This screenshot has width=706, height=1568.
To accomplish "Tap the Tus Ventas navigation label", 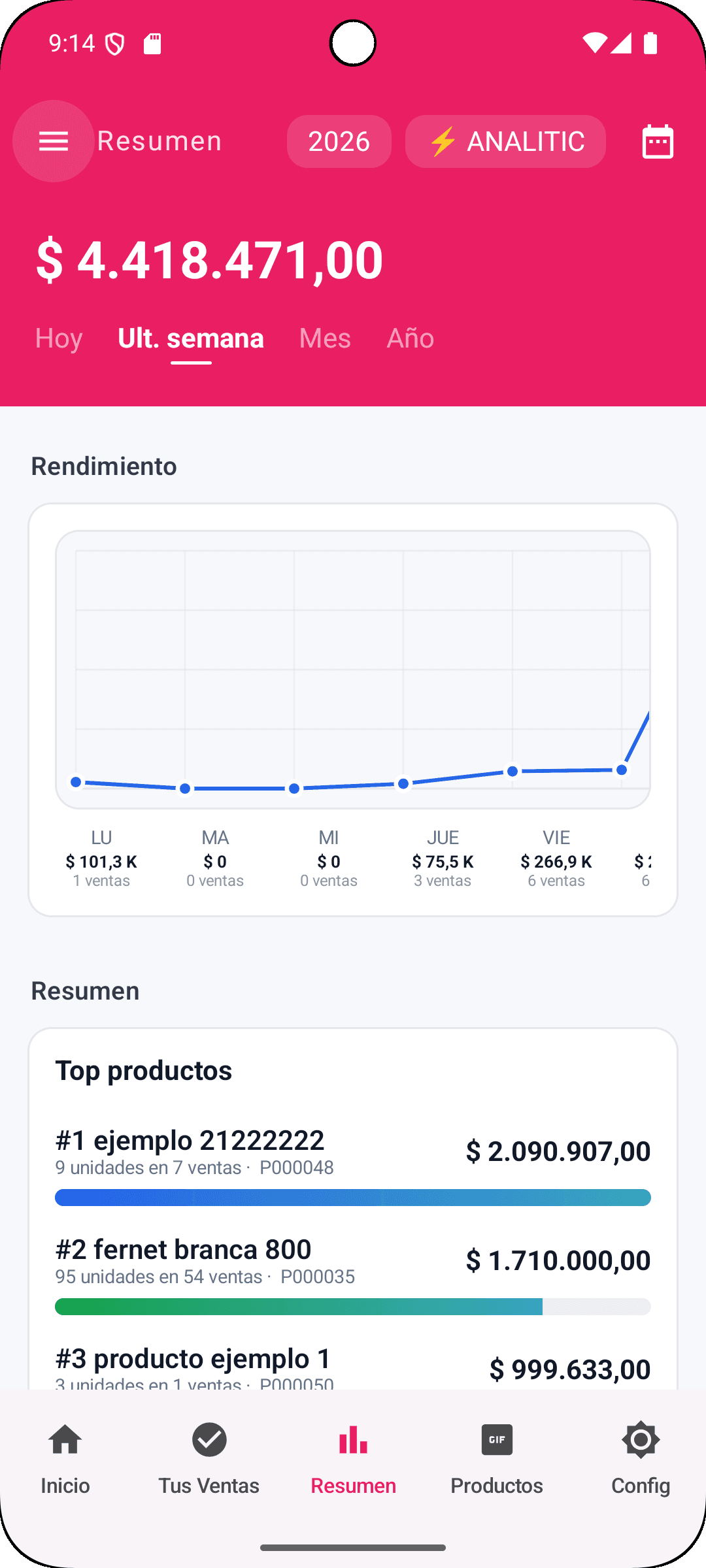I will click(209, 1486).
